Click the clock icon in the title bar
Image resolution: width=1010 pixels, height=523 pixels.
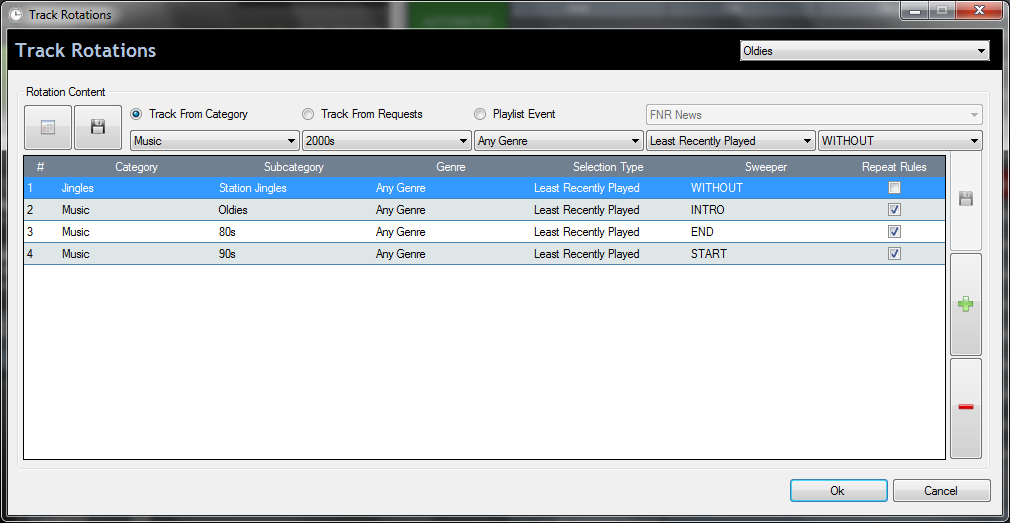(15, 15)
